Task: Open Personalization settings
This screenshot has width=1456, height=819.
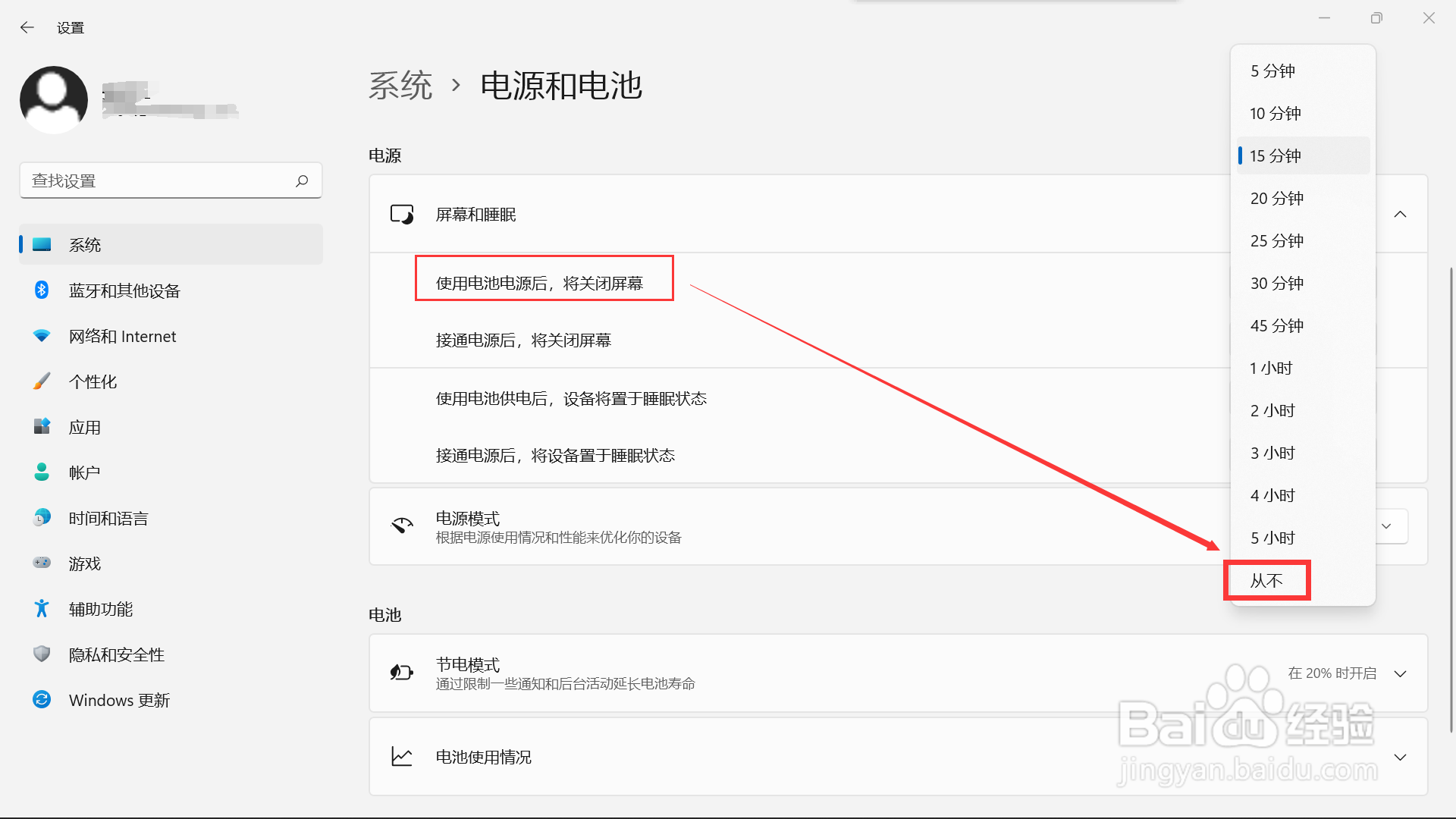Action: [93, 381]
